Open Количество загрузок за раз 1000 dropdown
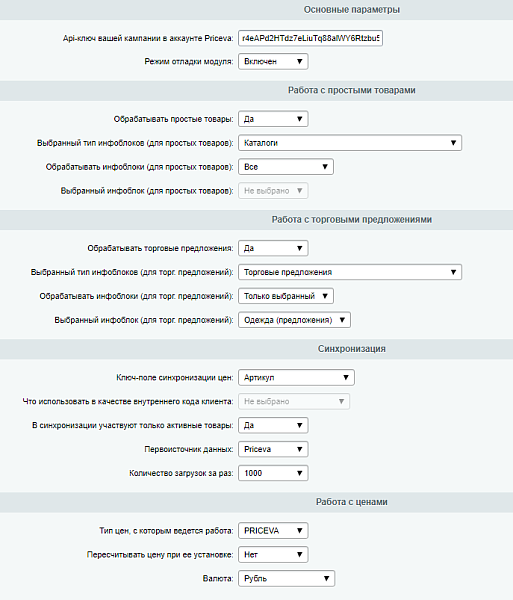This screenshot has width=513, height=600. [x=273, y=473]
